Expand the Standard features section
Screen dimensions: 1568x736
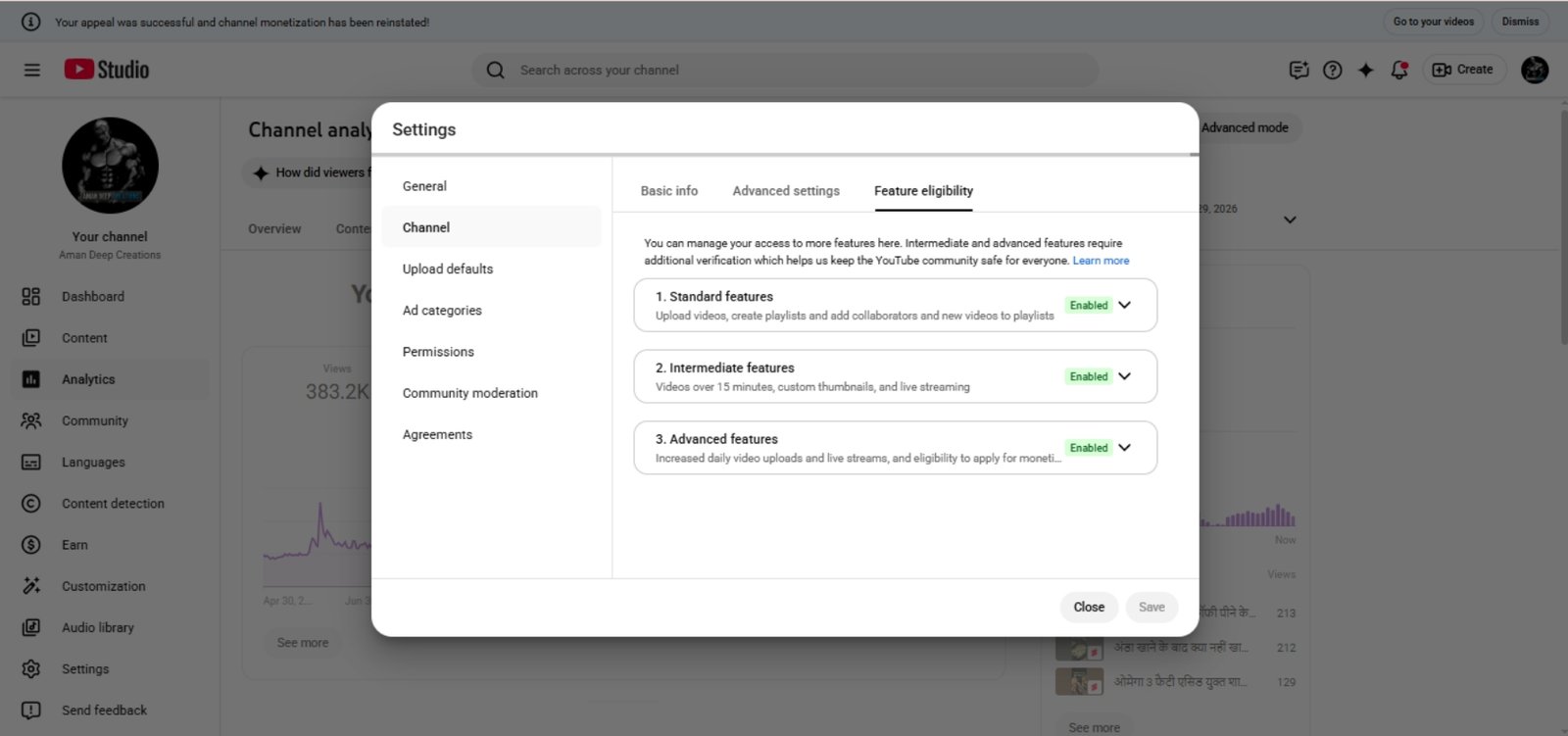pyautogui.click(x=1125, y=305)
